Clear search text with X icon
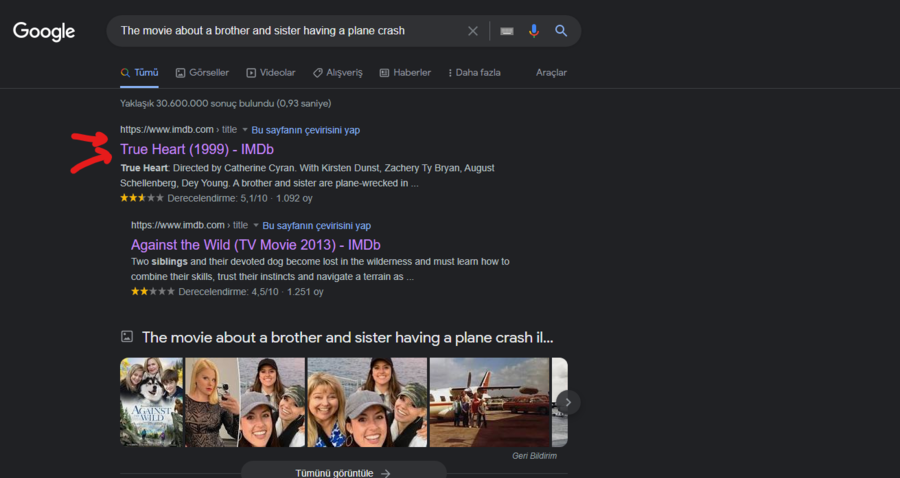The width and height of the screenshot is (900, 478). pyautogui.click(x=473, y=31)
